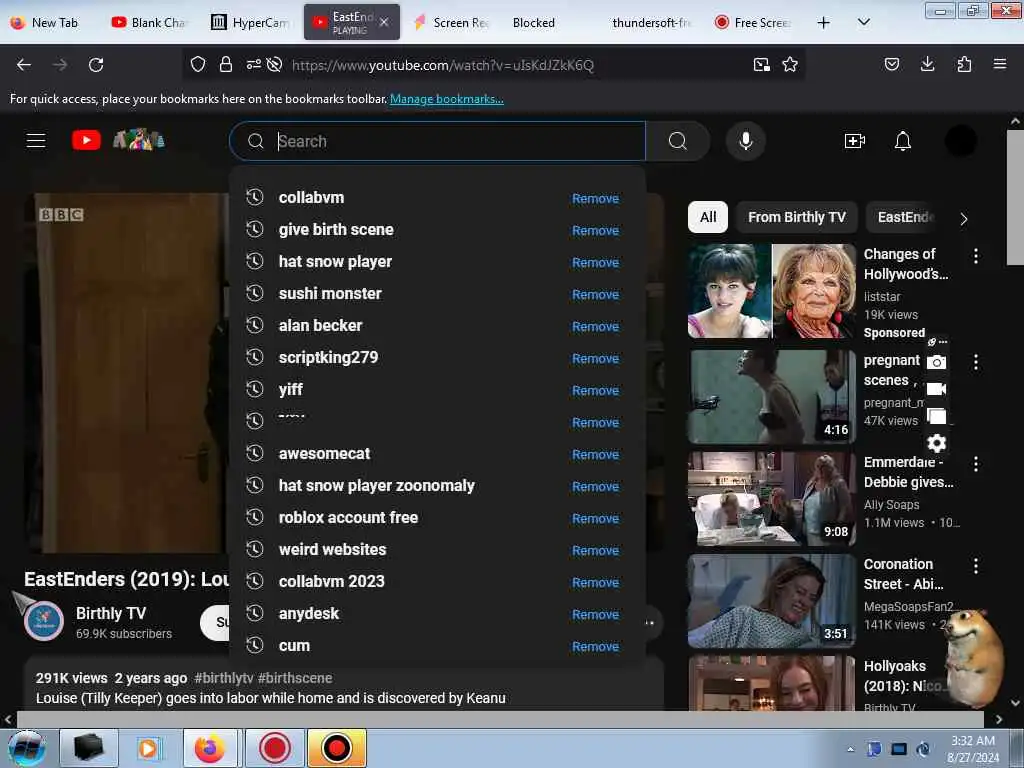This screenshot has width=1024, height=768.
Task: Go back with the browser back arrow
Action: 24,65
